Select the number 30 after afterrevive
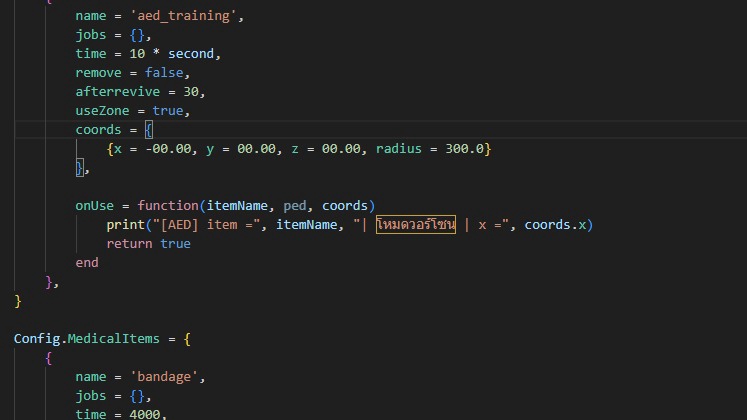The height and width of the screenshot is (420, 747). tap(190, 92)
